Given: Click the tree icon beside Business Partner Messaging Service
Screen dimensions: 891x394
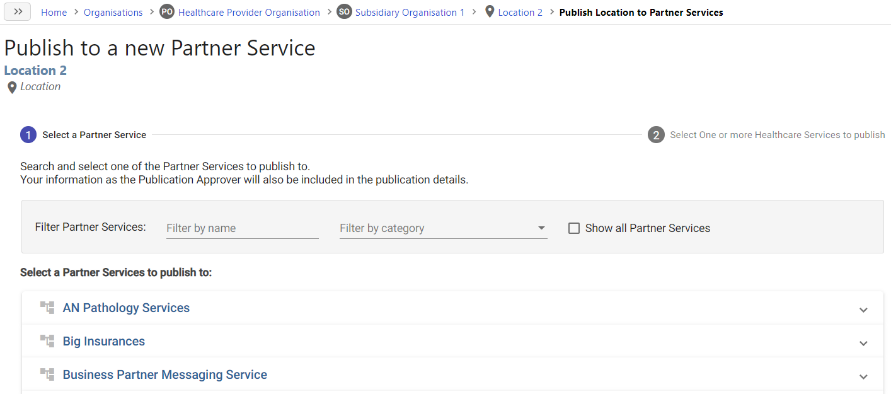Looking at the screenshot, I should point(47,375).
